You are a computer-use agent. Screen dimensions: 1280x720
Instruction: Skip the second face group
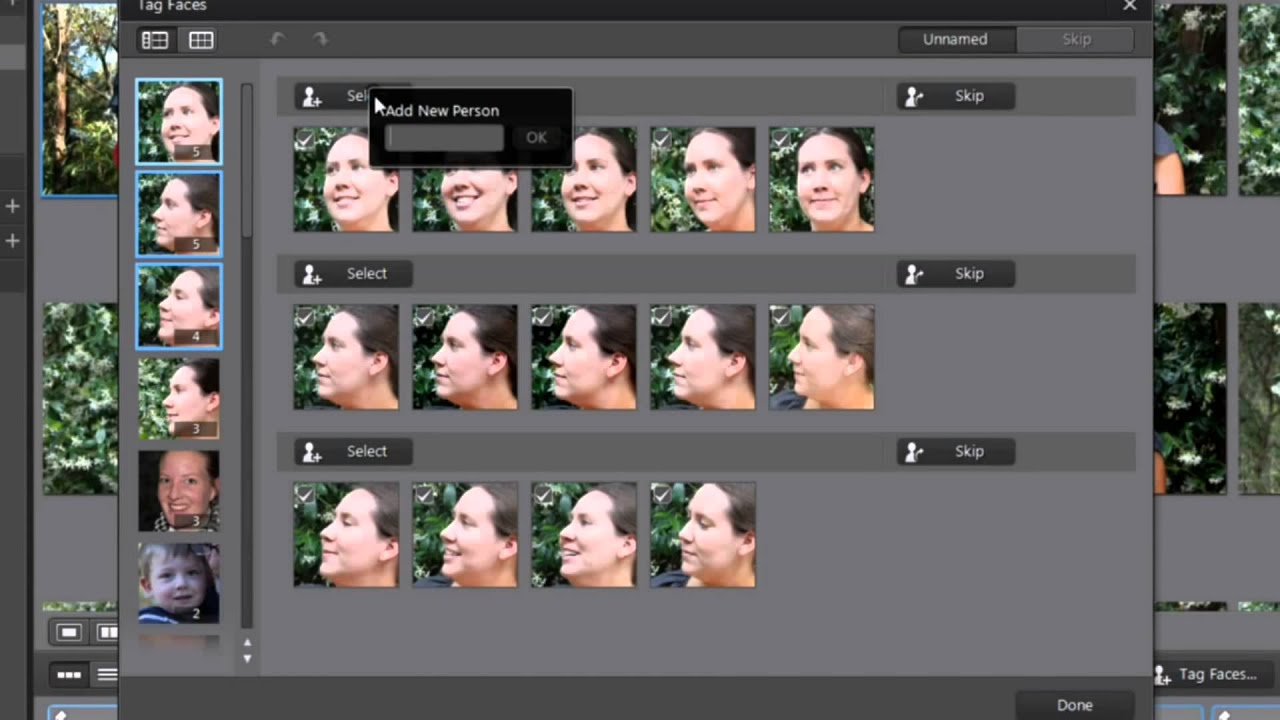pyautogui.click(x=956, y=274)
